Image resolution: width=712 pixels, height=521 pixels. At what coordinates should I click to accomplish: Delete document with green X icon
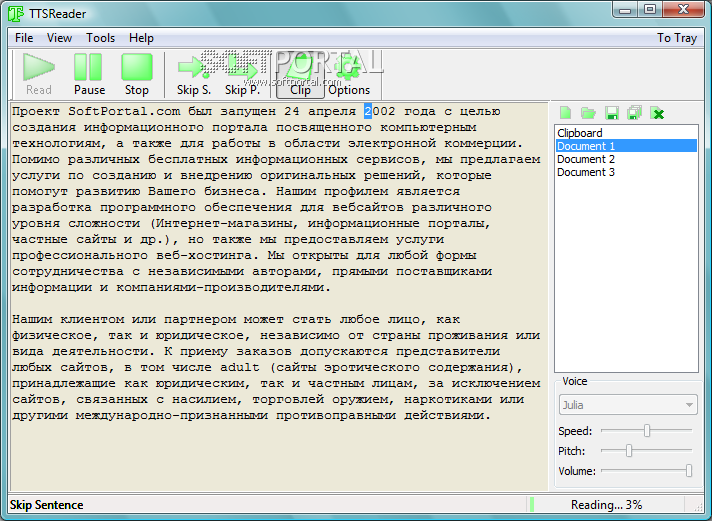[x=657, y=113]
